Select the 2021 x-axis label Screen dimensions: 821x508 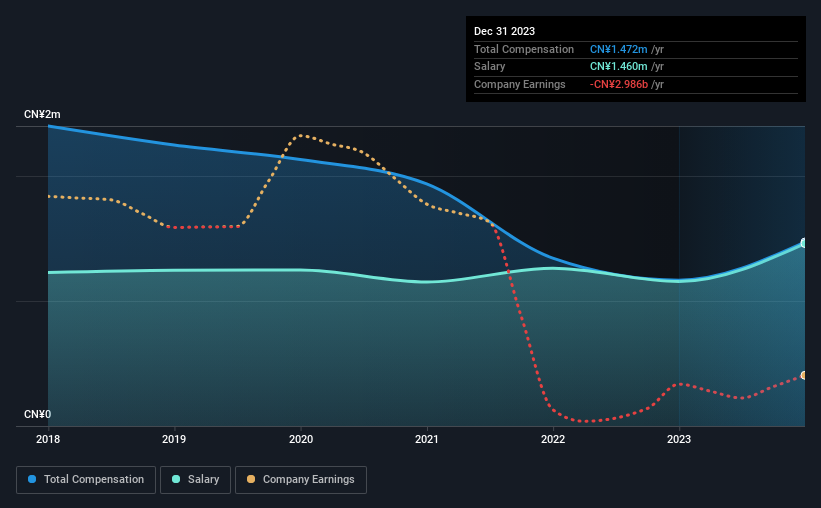pos(427,439)
